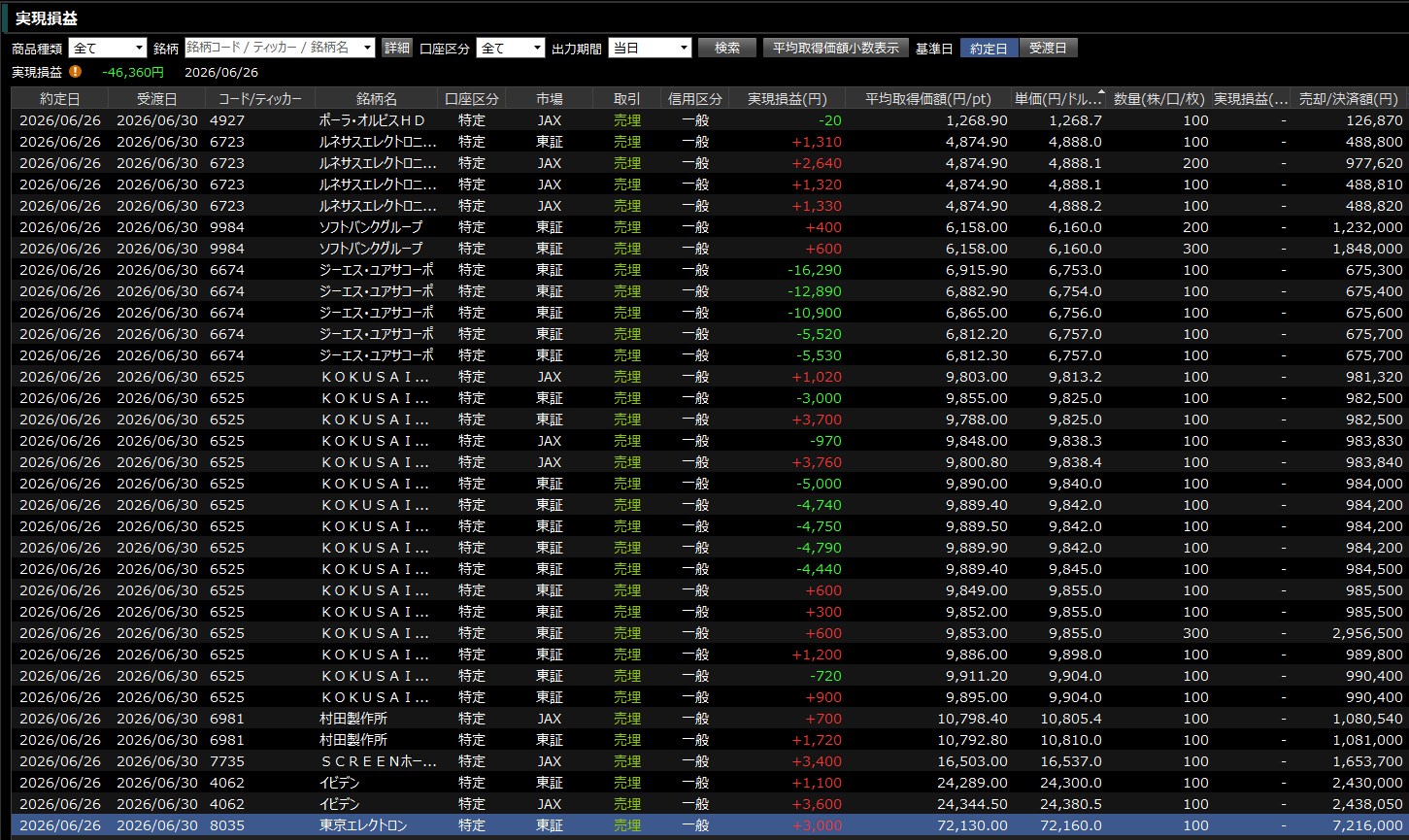Click the average cost cell 72,130.00
Viewport: 1409px width, 840px height.
pos(971,825)
